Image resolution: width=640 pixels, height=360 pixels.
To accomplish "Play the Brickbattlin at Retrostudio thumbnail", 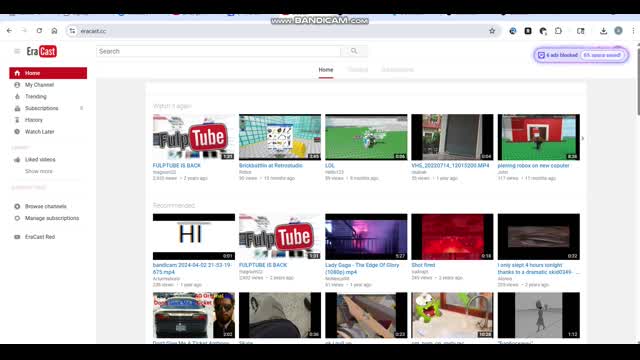I will pyautogui.click(x=280, y=137).
